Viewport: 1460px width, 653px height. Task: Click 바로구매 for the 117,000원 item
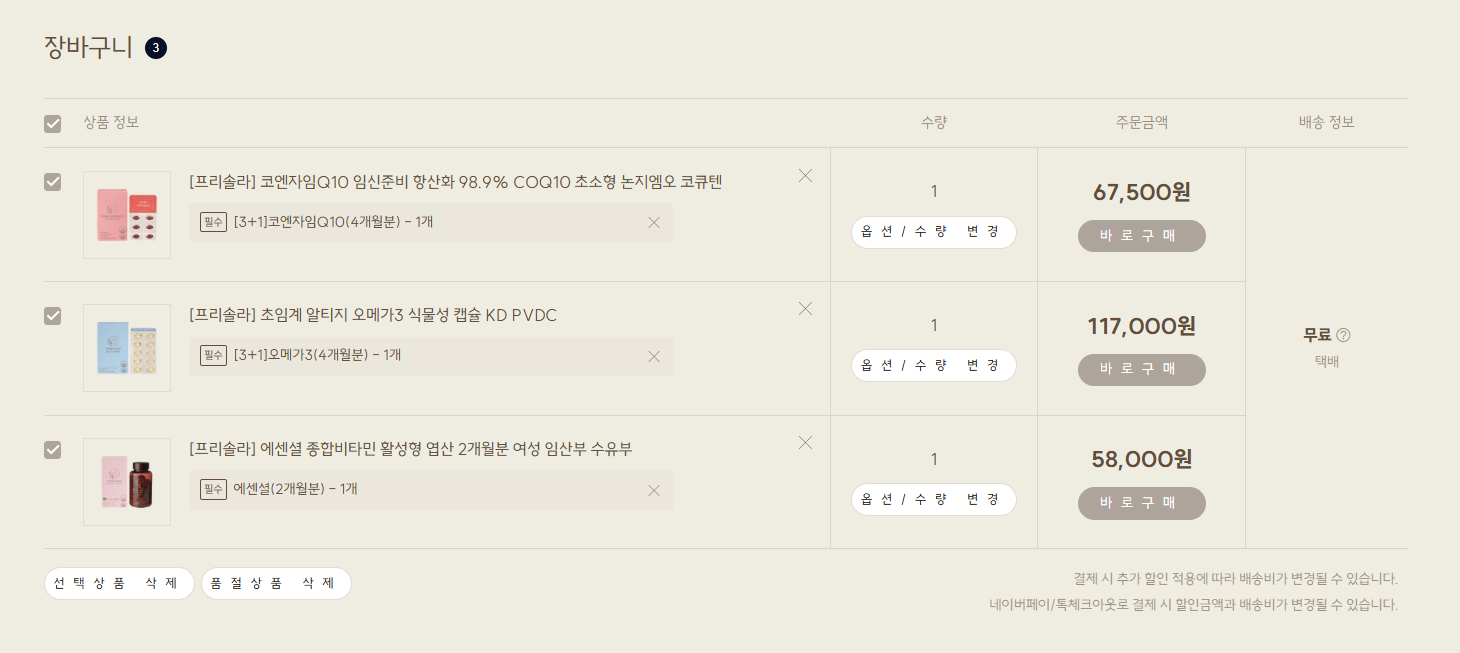1142,369
